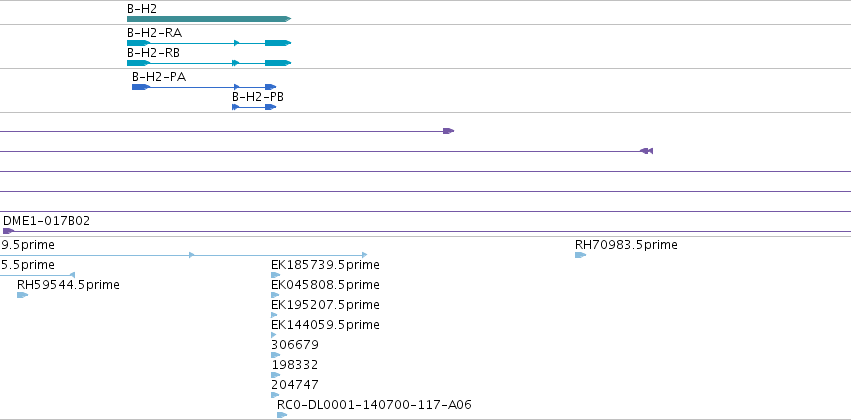Viewport: 851px width, 420px height.
Task: Select the RC0-DL0001-140700-117-A06 arrow glyph
Action: pos(282,415)
